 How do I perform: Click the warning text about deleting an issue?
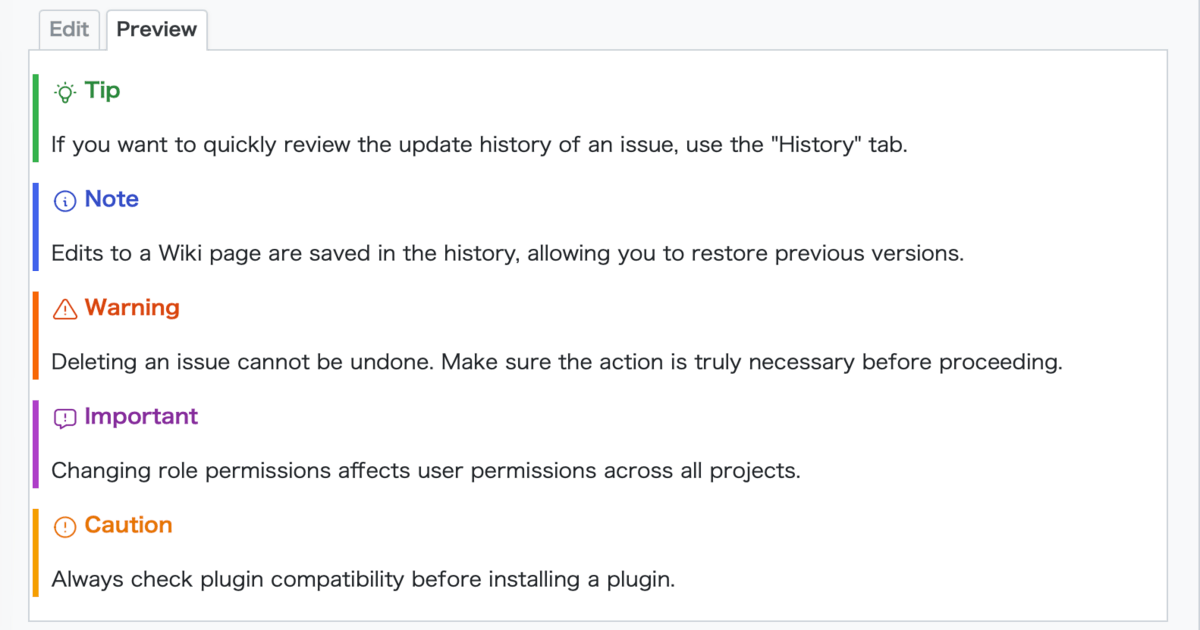[556, 362]
